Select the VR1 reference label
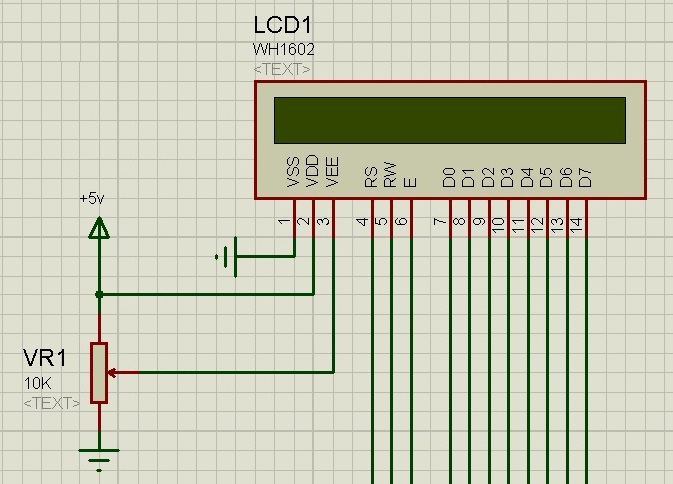This screenshot has height=484, width=673. pos(45,358)
